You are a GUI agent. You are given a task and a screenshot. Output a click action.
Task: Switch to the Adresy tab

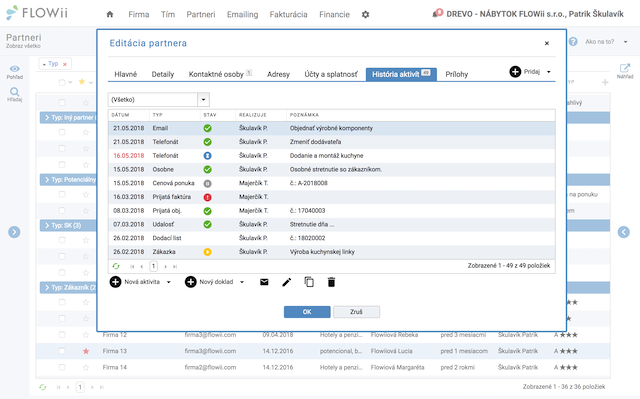click(278, 74)
